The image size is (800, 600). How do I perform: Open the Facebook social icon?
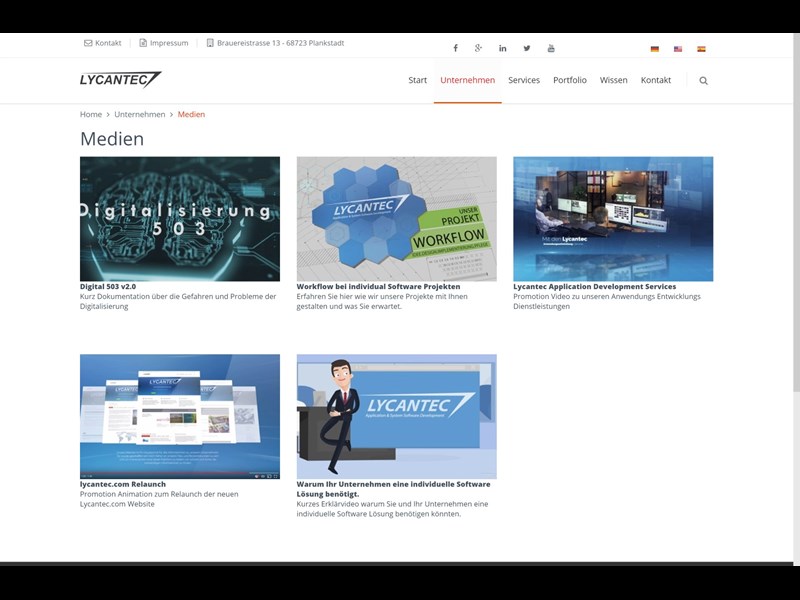[x=456, y=48]
